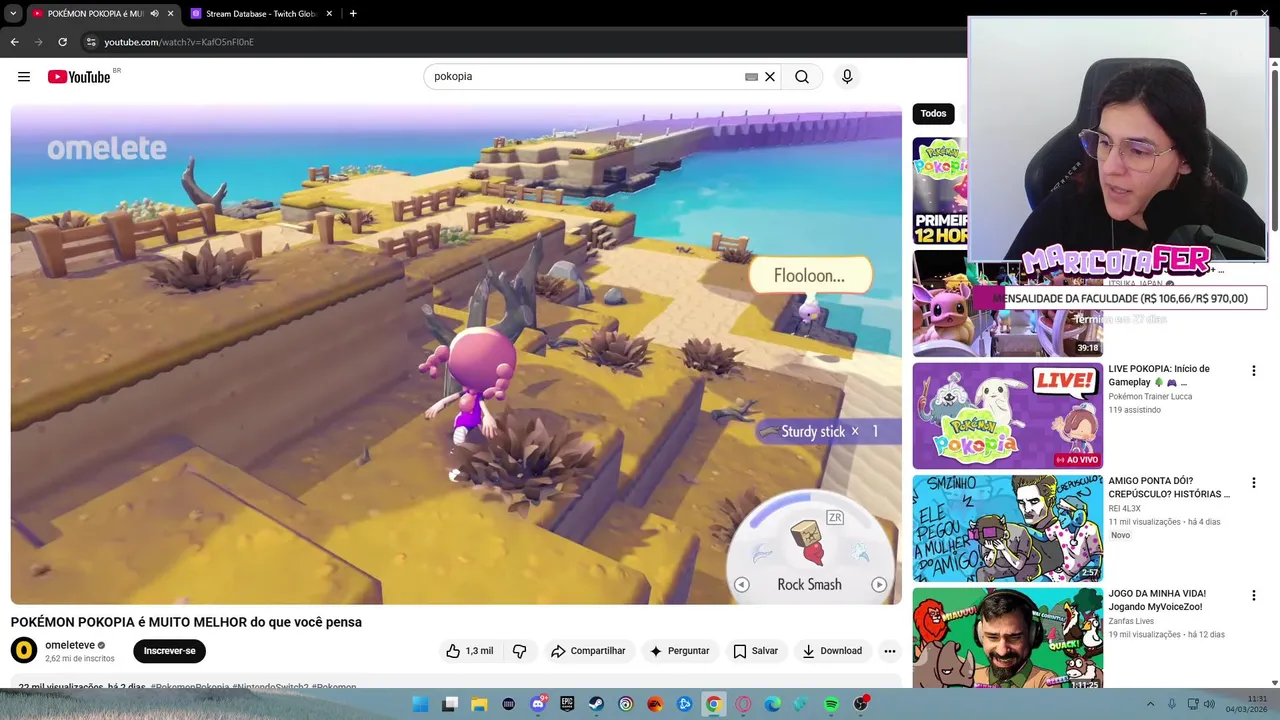This screenshot has width=1280, height=720.
Task: Click the video title text
Action: click(x=186, y=622)
